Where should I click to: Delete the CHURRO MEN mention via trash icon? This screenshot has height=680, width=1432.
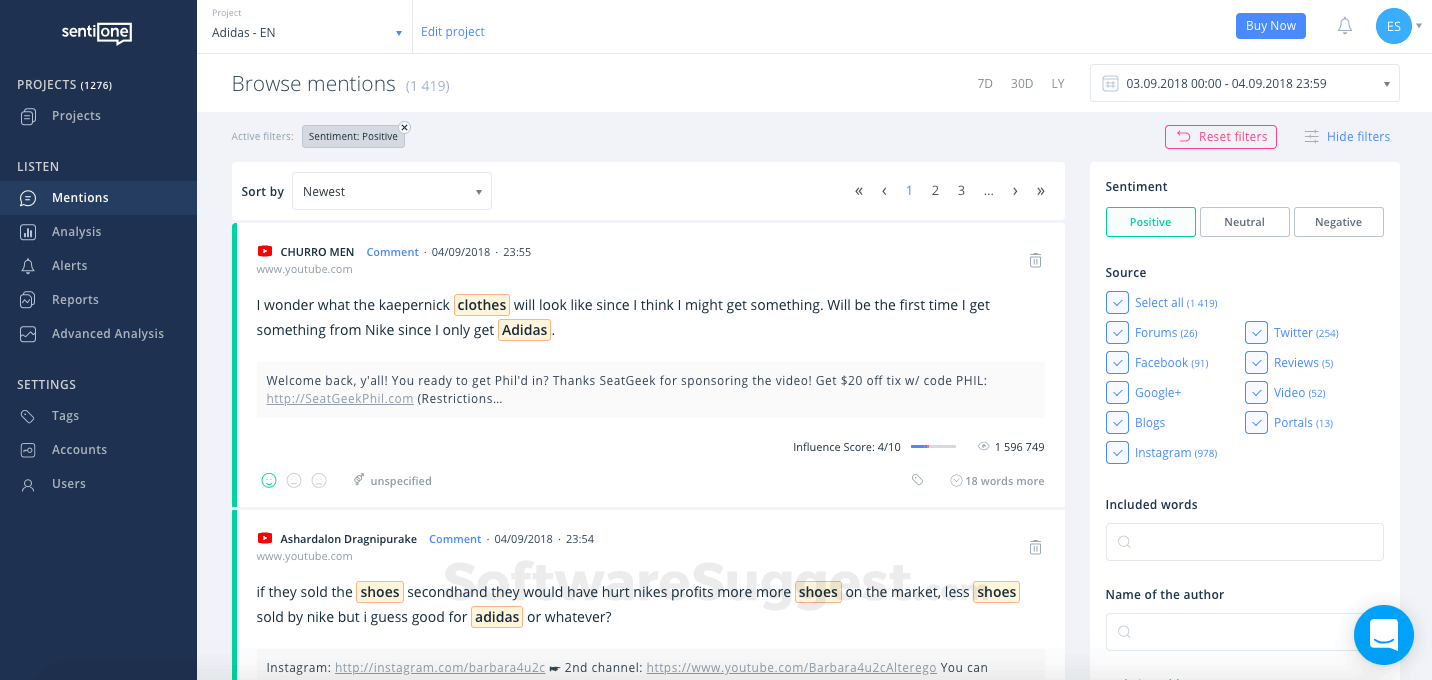pyautogui.click(x=1035, y=260)
